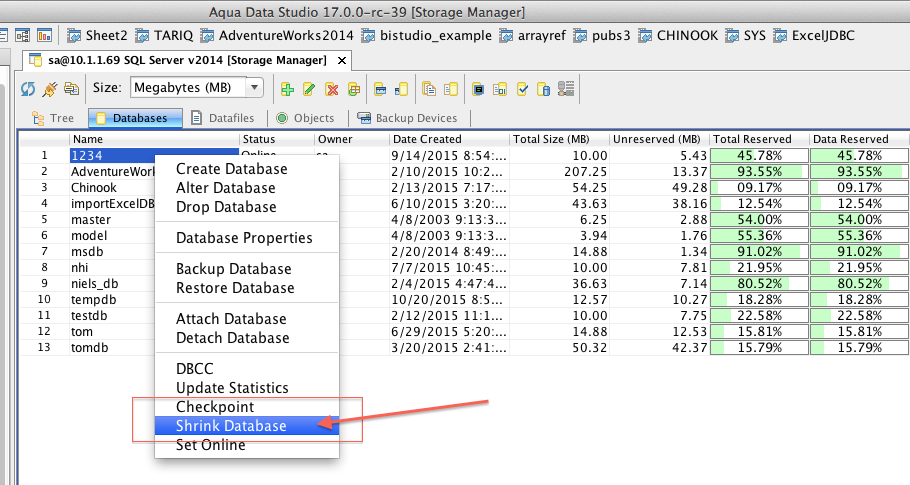910x485 pixels.
Task: Open the arrayref server shortcut
Action: [x=532, y=35]
